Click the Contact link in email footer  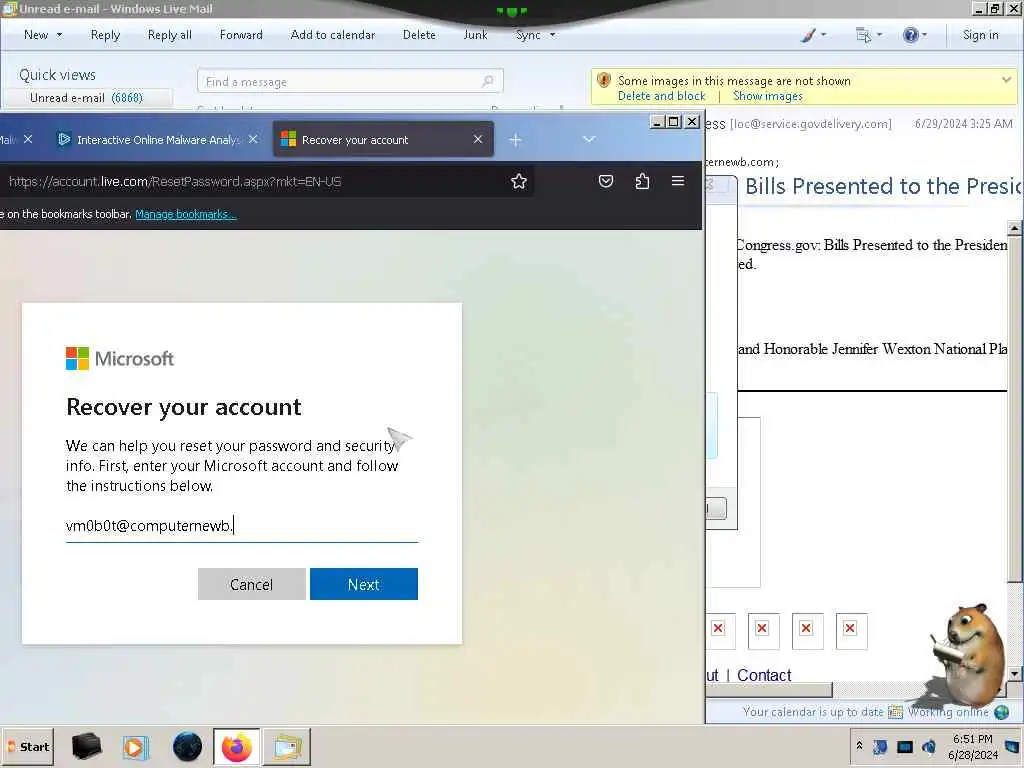pos(763,675)
